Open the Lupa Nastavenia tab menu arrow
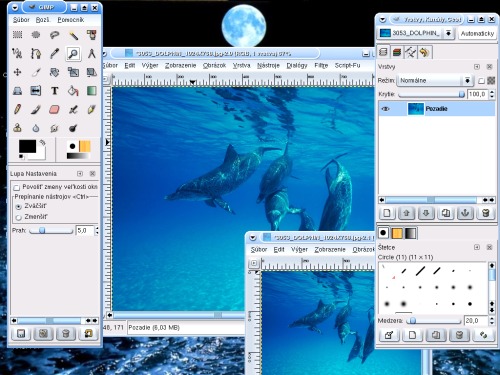The height and width of the screenshot is (375, 500). click(80, 174)
